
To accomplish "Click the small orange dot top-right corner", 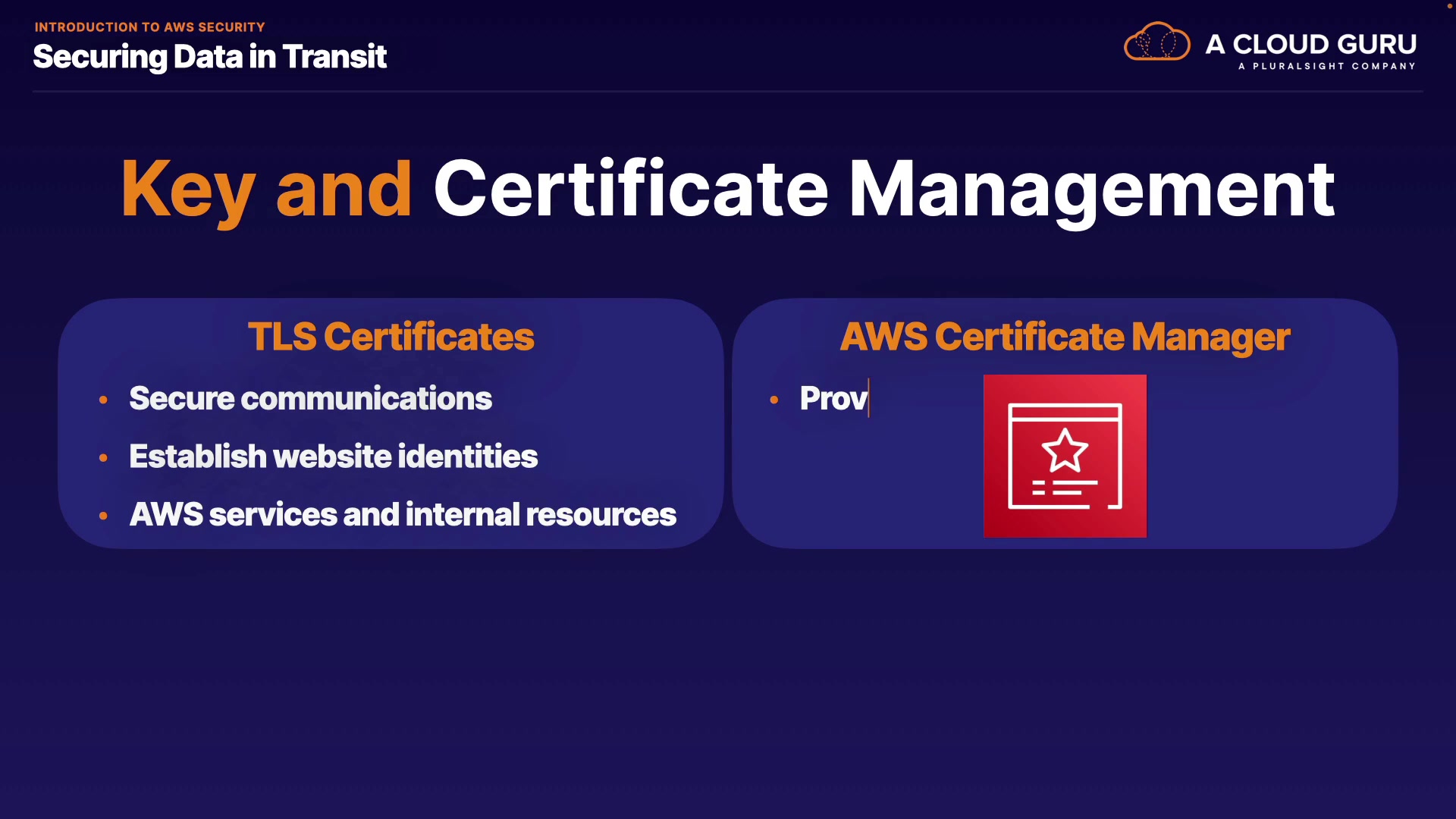I will click(1449, 6).
